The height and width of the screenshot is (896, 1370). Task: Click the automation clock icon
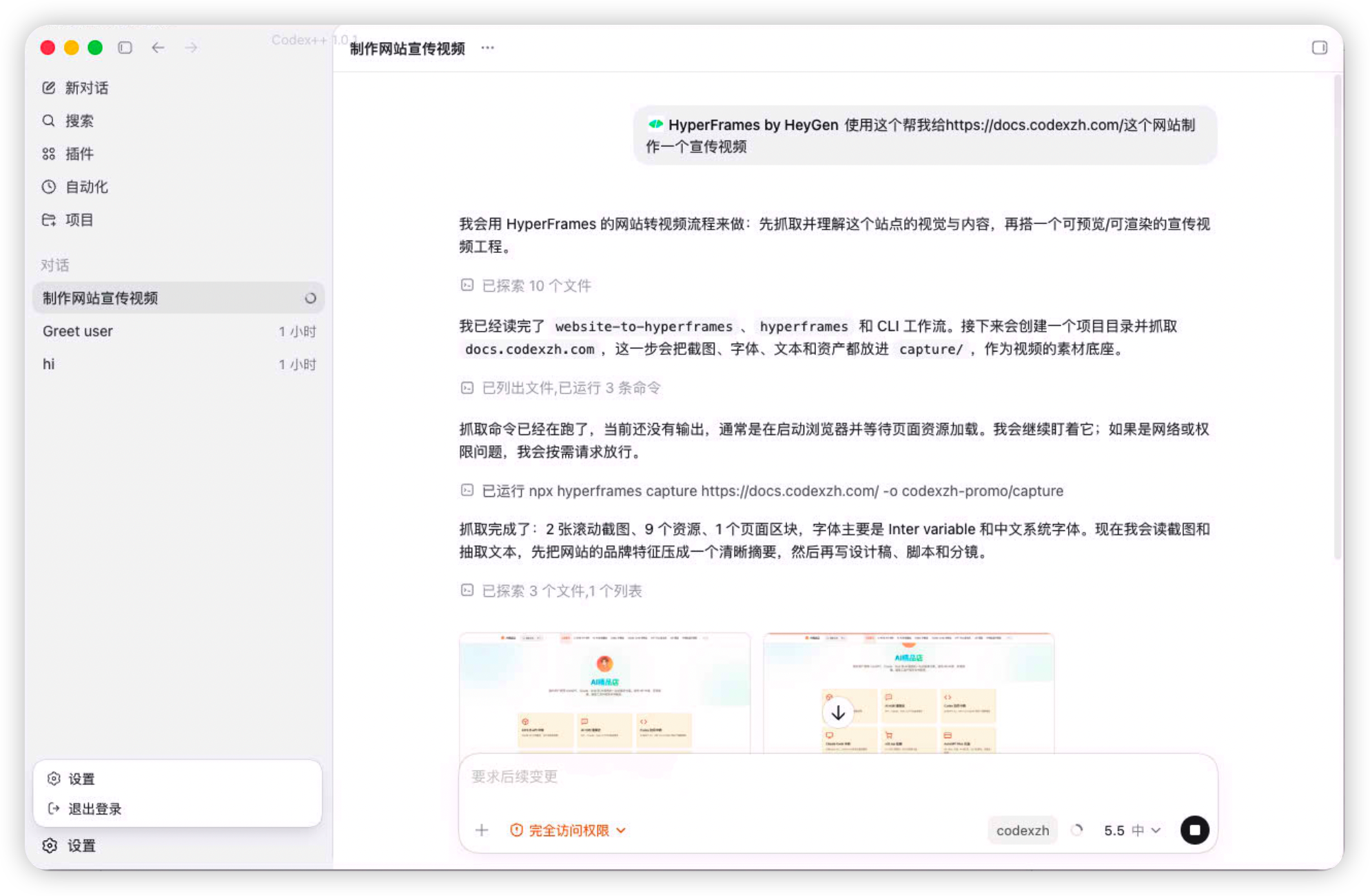point(48,187)
